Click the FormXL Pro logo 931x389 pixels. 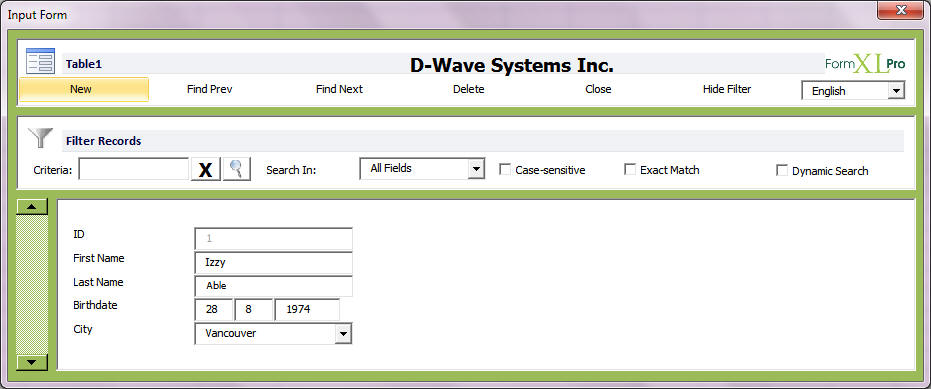865,64
